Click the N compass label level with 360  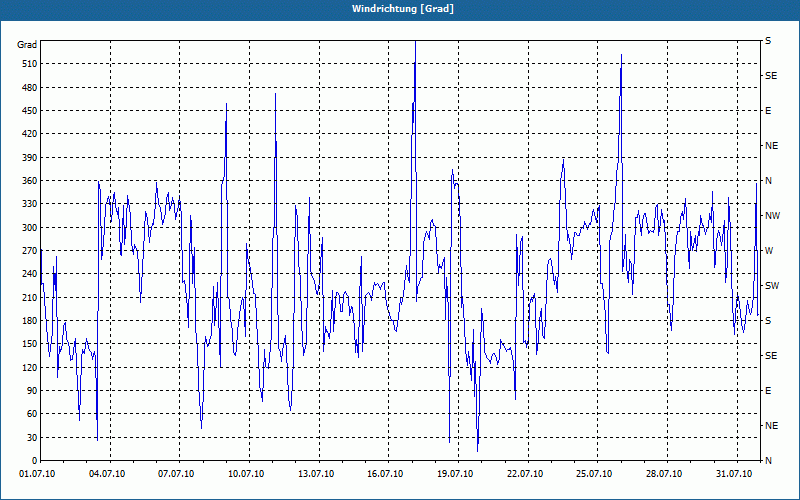pos(769,181)
